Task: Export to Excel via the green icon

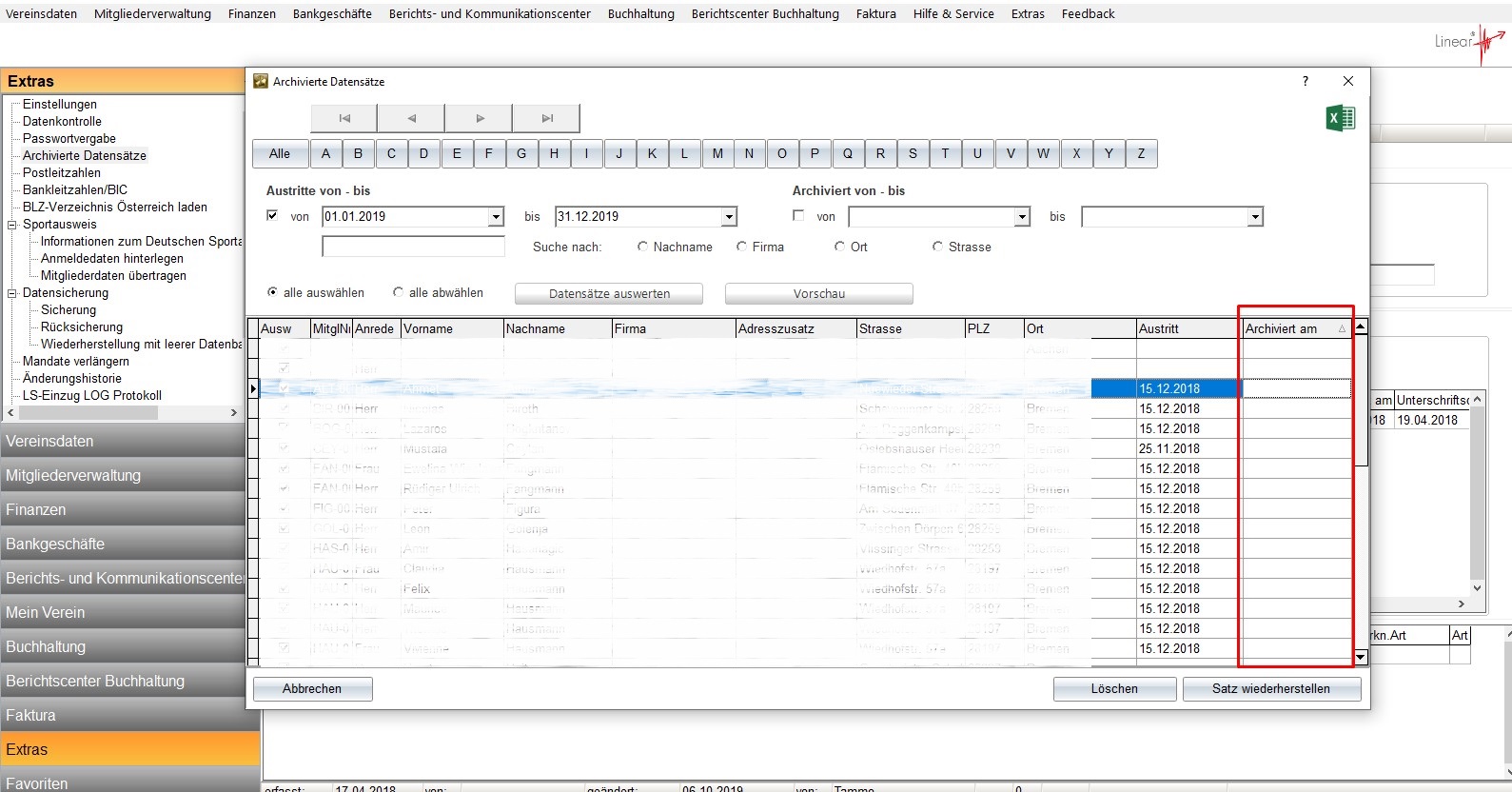Action: pos(1341,118)
